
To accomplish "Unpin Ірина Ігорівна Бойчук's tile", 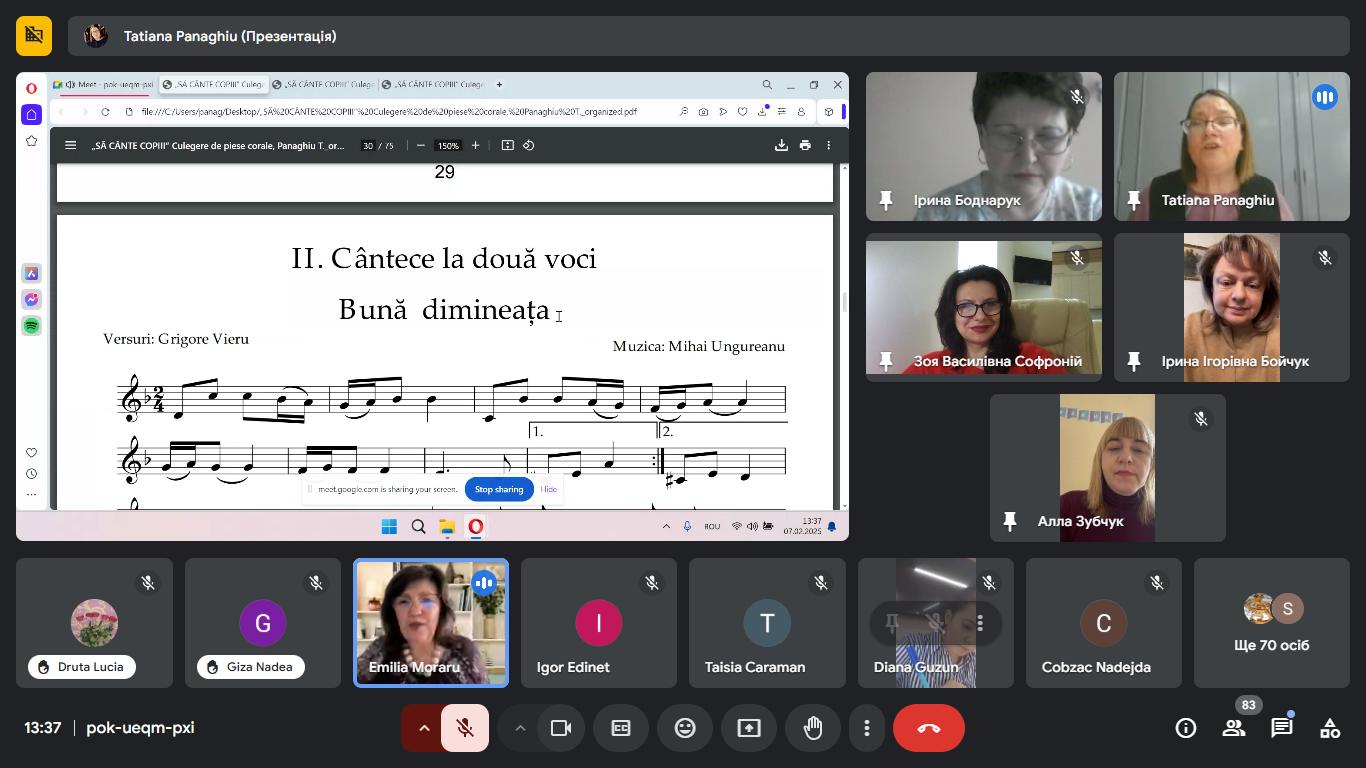I will 1133,361.
